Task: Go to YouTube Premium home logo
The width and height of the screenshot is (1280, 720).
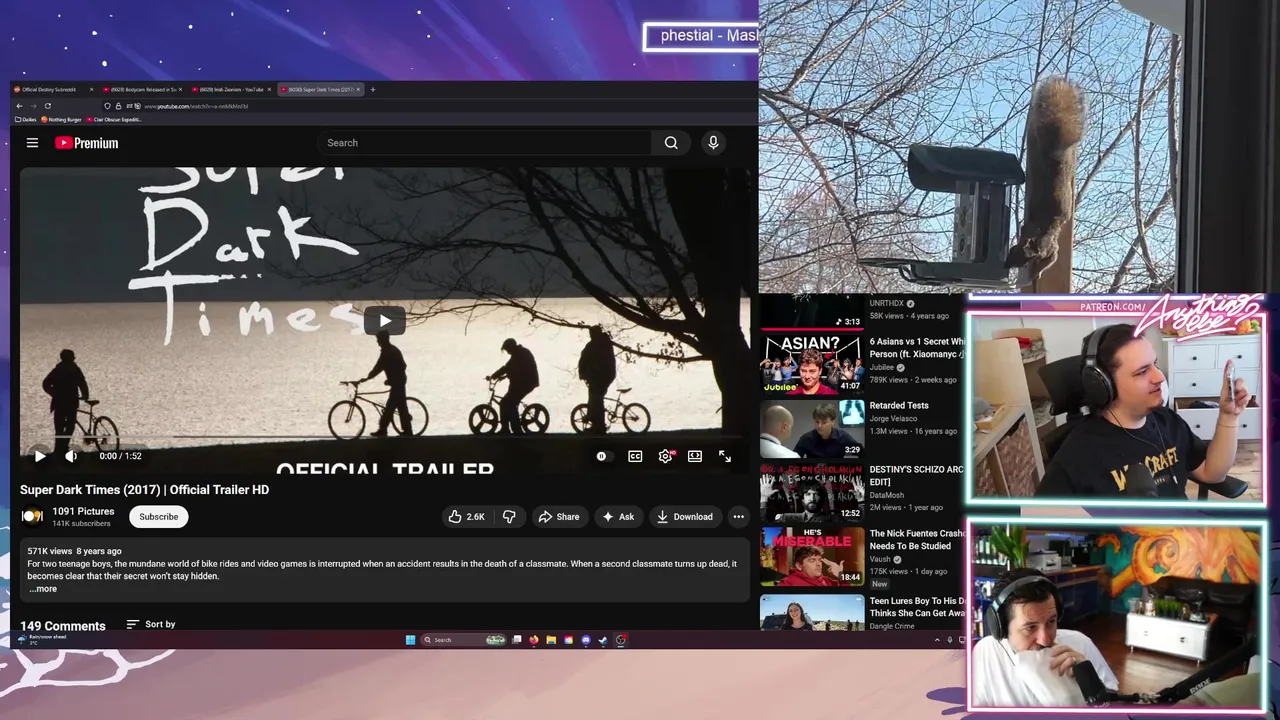Action: point(86,143)
